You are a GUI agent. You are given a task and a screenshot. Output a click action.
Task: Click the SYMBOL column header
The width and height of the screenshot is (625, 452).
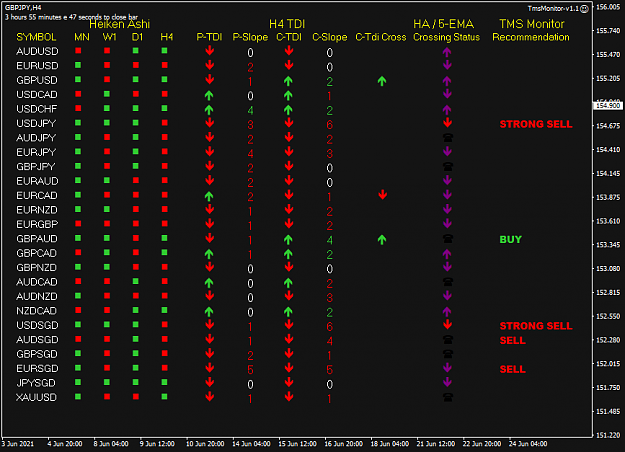click(36, 37)
